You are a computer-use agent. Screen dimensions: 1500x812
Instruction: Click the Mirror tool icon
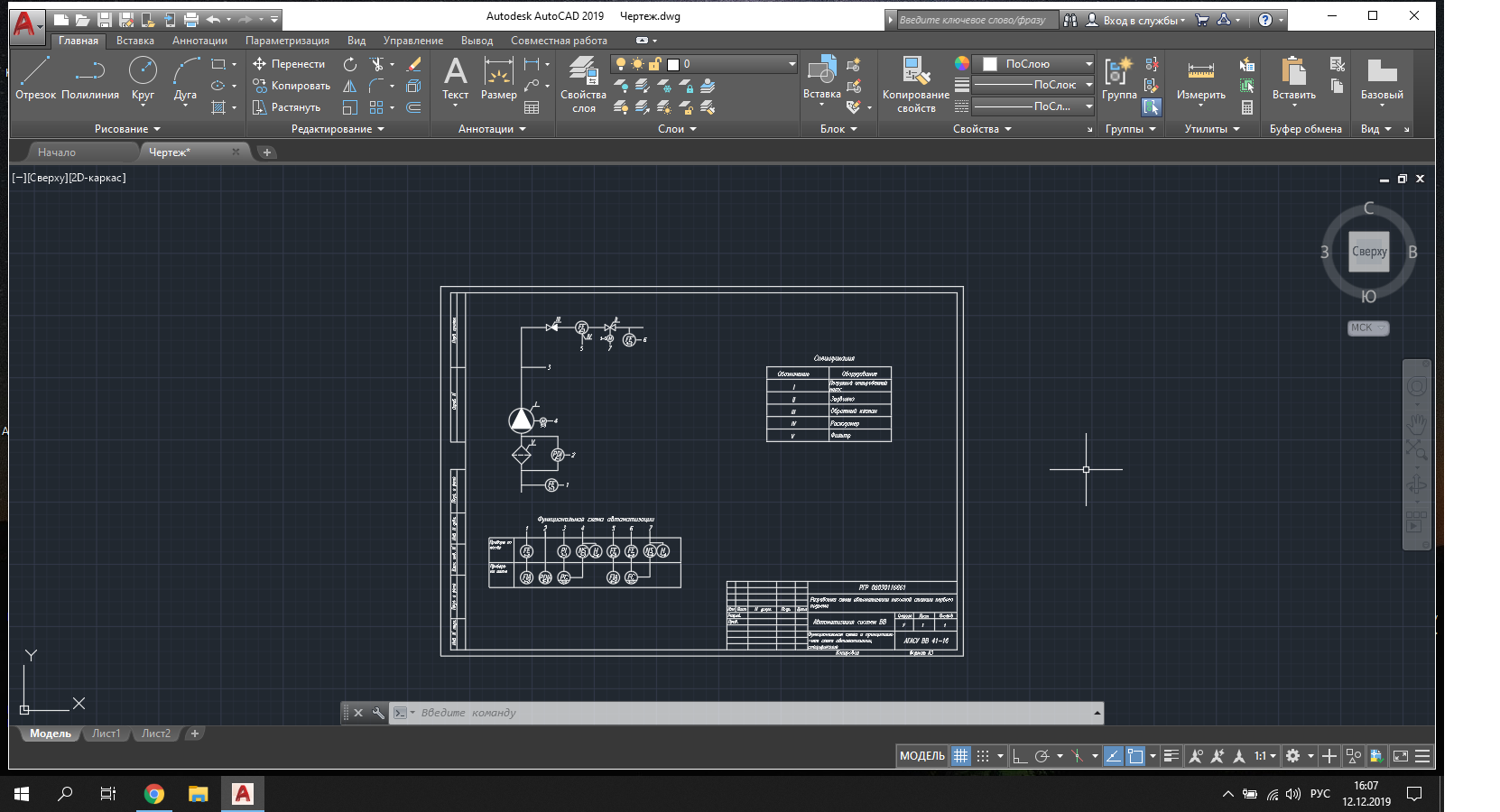tap(350, 86)
